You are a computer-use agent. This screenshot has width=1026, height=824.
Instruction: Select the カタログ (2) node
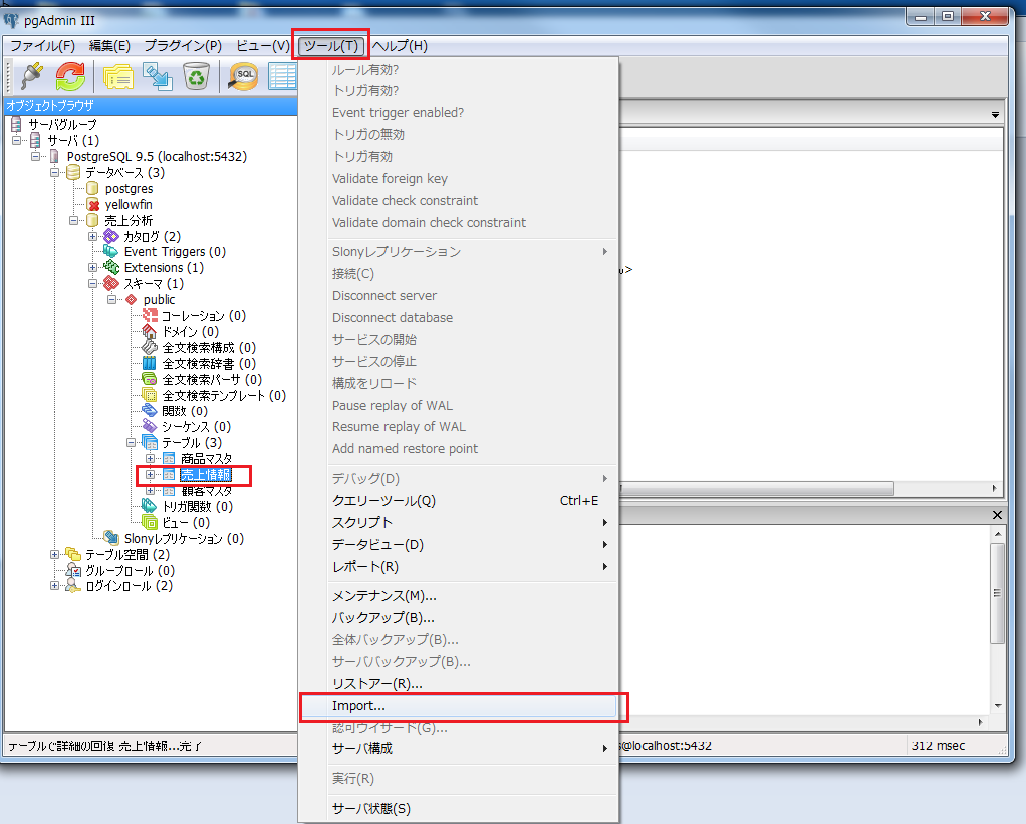point(152,236)
